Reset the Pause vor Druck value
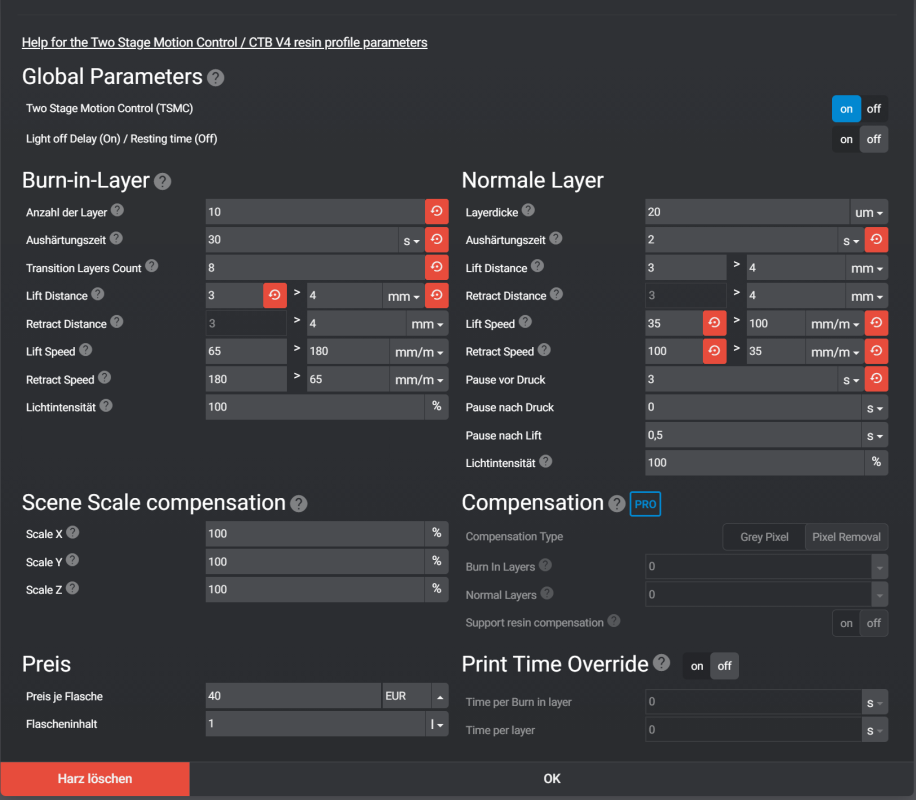This screenshot has width=916, height=800. (x=877, y=380)
